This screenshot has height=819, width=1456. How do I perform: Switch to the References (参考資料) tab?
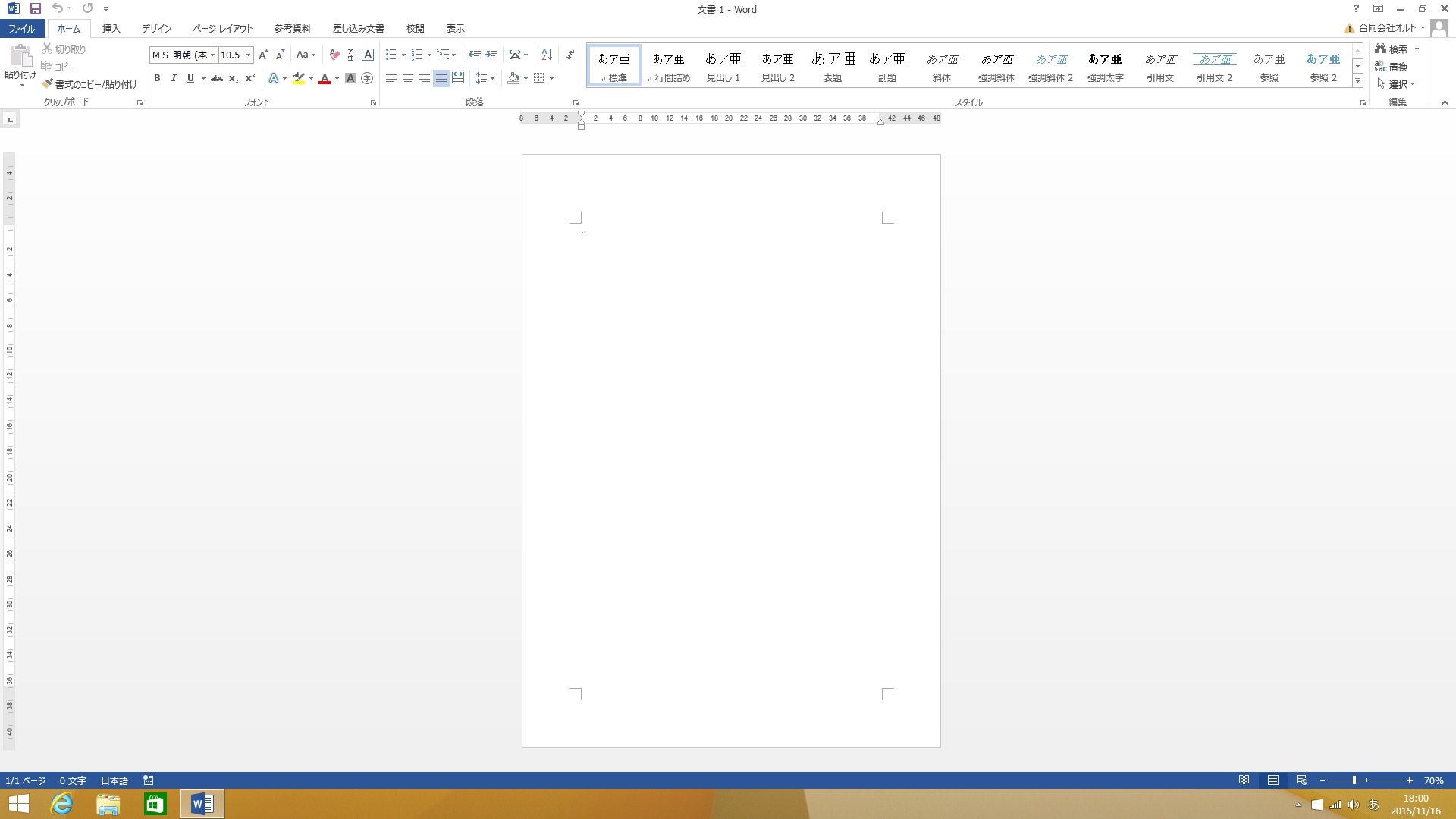click(293, 28)
